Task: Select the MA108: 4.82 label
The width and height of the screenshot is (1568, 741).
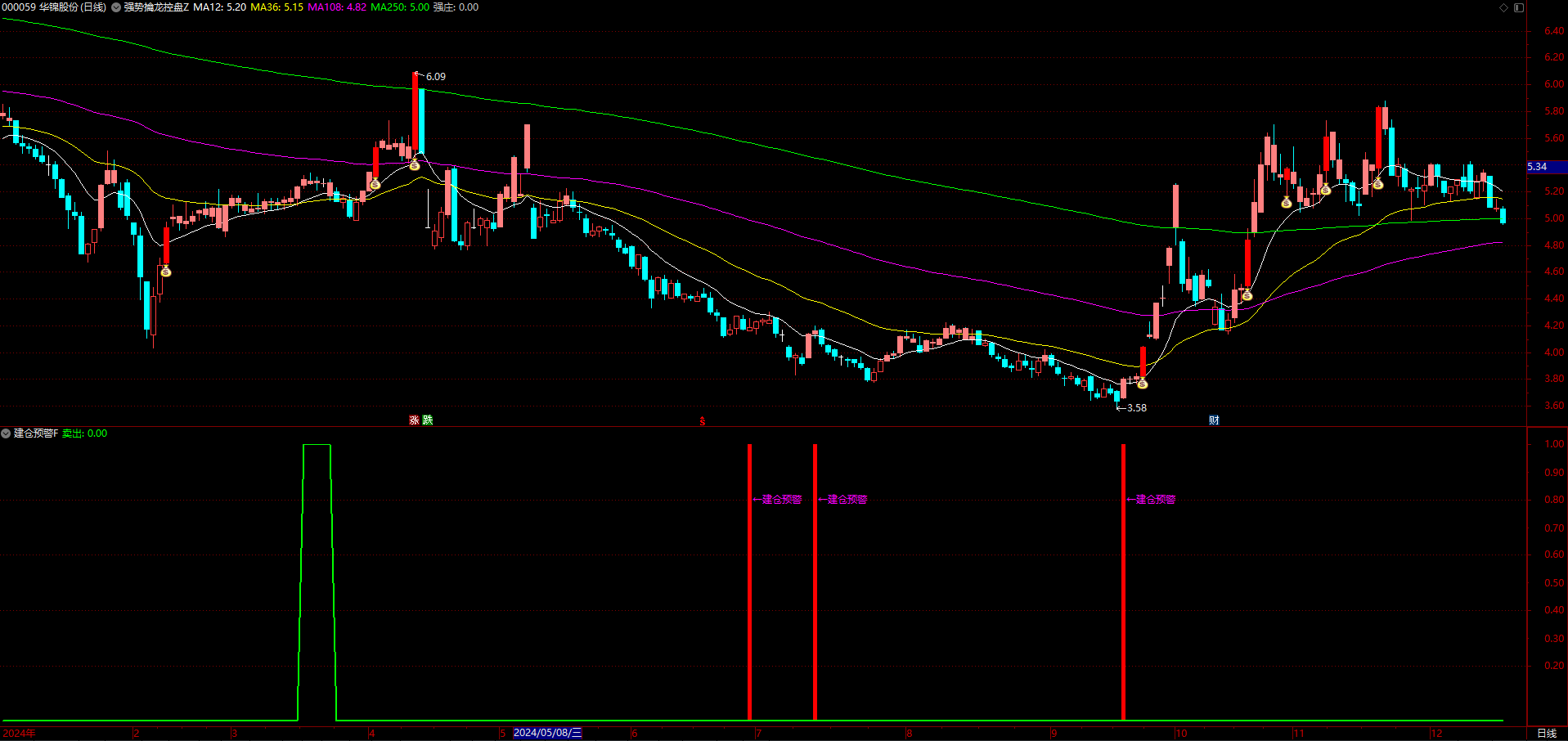Action: coord(337,7)
